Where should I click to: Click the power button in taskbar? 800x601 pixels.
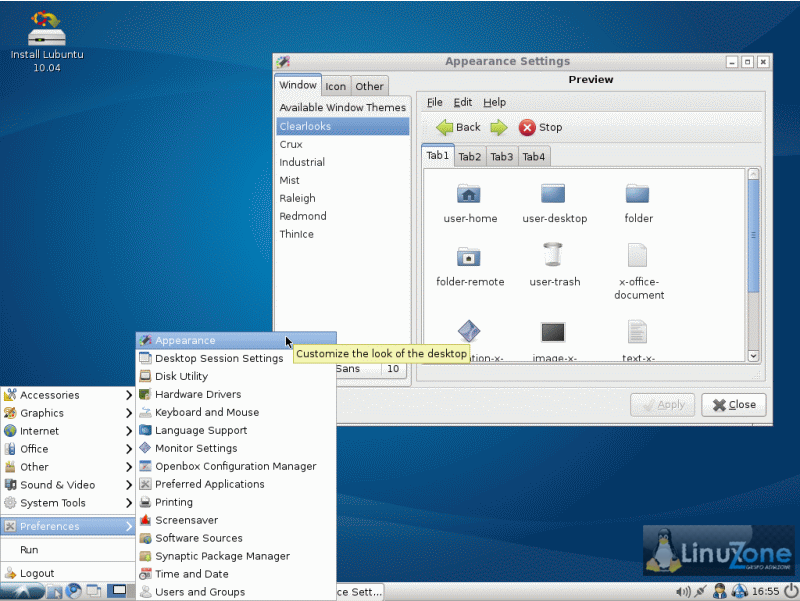[x=791, y=591]
